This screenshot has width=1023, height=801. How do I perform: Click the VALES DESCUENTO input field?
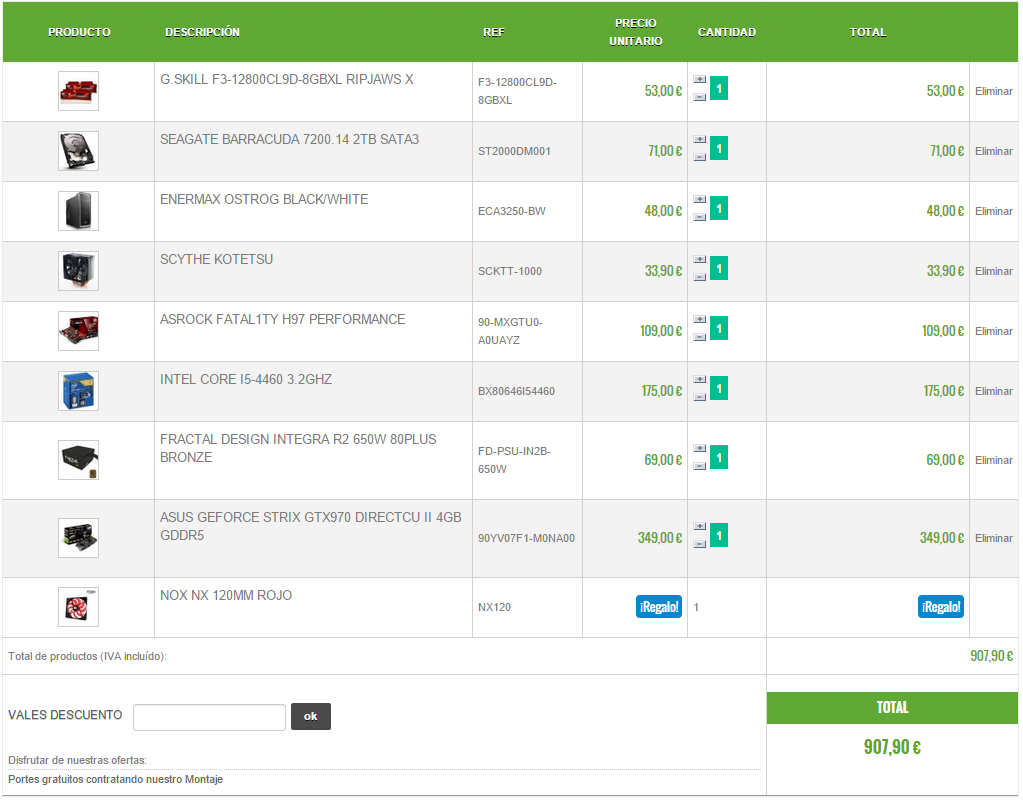pyautogui.click(x=209, y=718)
